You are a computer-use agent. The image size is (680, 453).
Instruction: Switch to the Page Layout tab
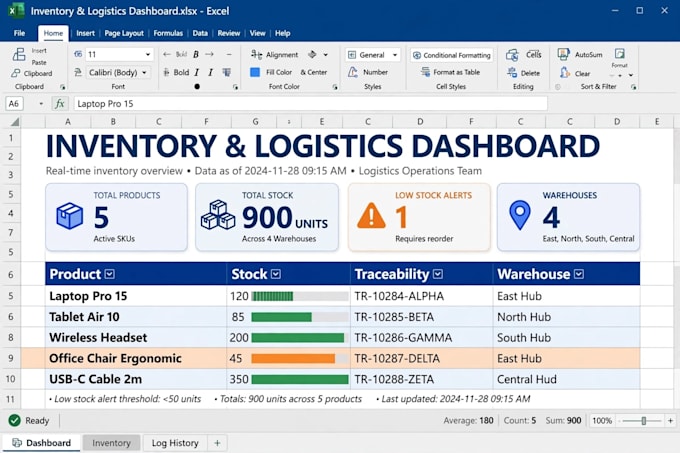(124, 33)
